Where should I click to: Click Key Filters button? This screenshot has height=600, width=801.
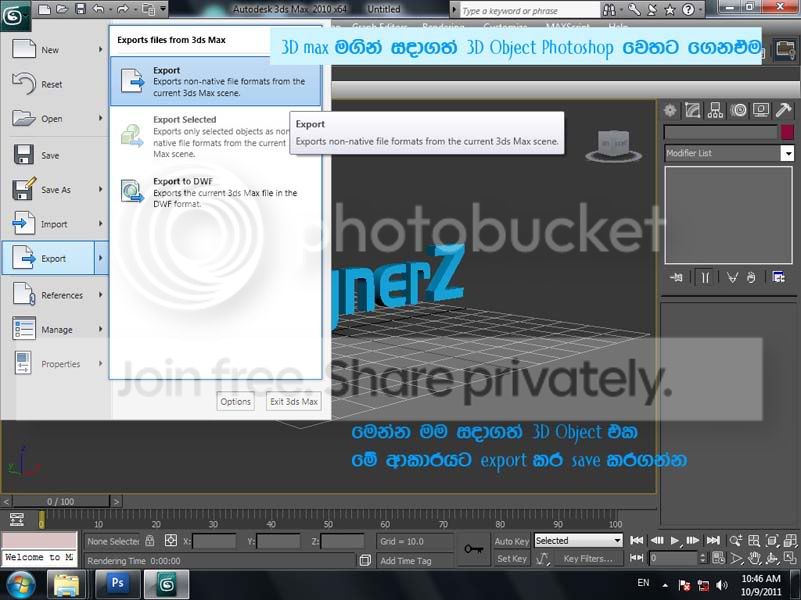tap(587, 559)
